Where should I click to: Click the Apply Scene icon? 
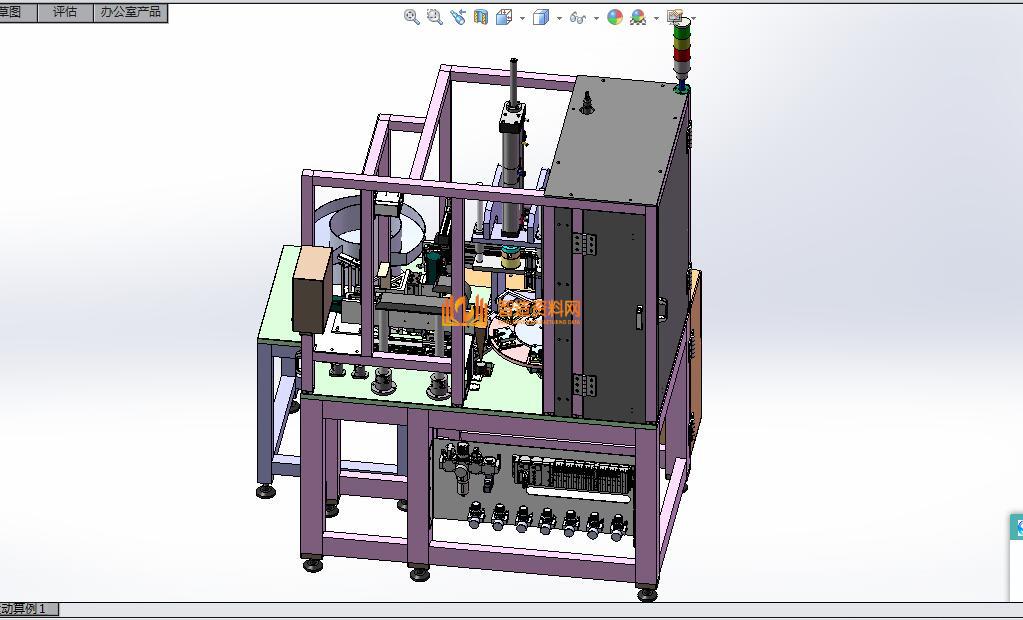pyautogui.click(x=638, y=17)
